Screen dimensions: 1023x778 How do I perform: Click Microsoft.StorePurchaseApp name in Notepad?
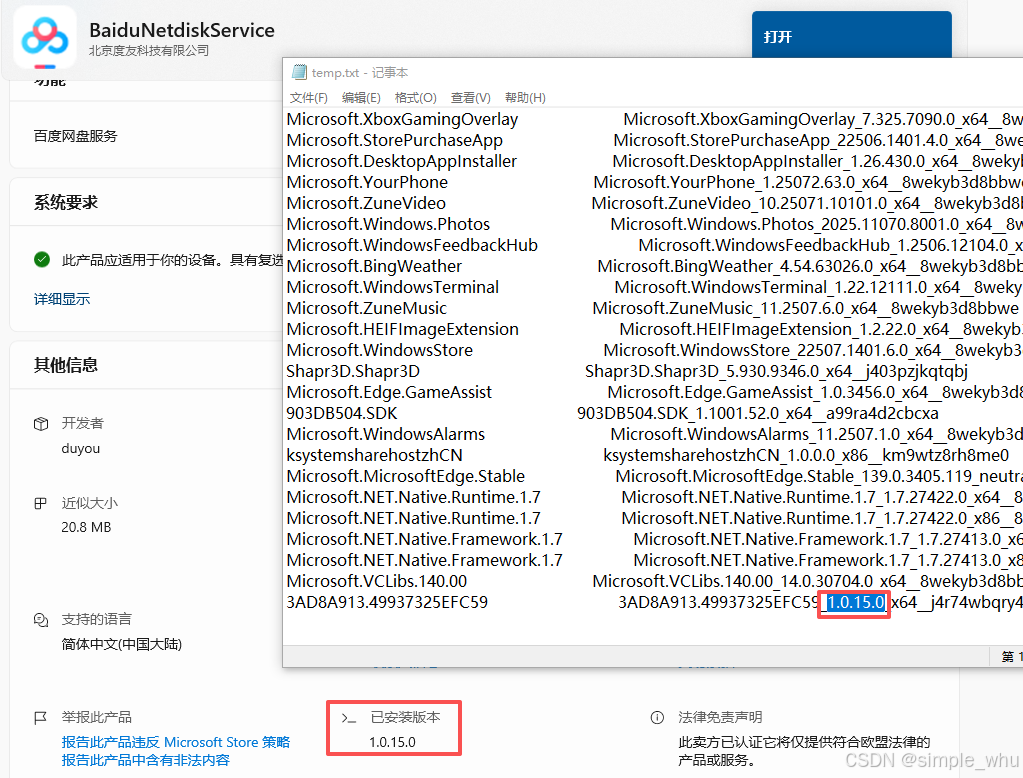395,140
